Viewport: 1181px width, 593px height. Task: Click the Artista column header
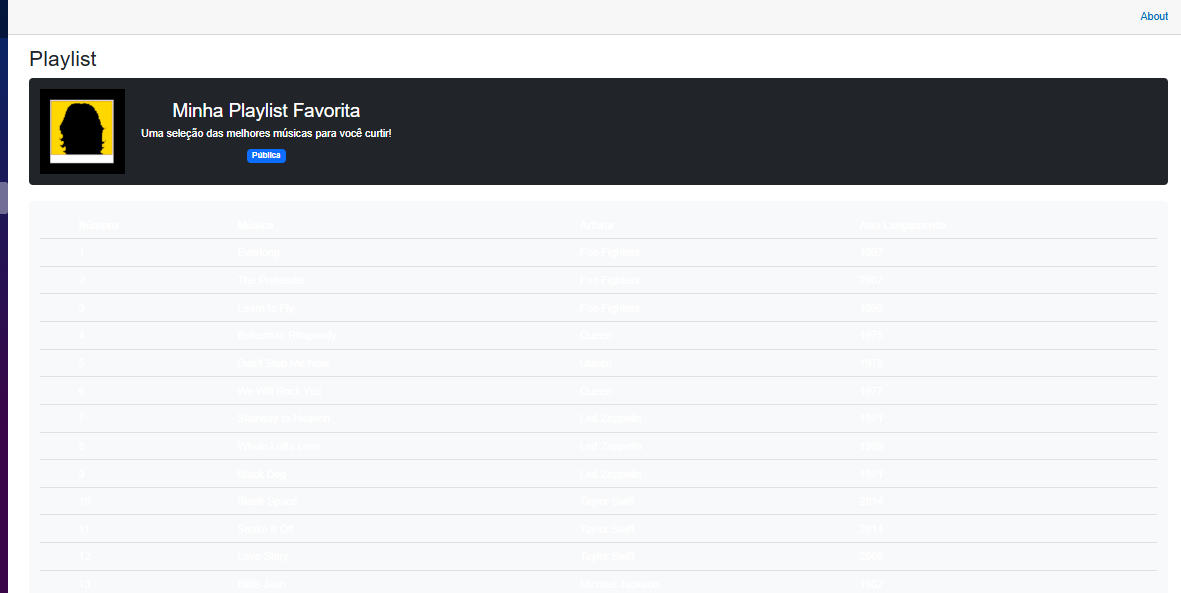point(597,225)
